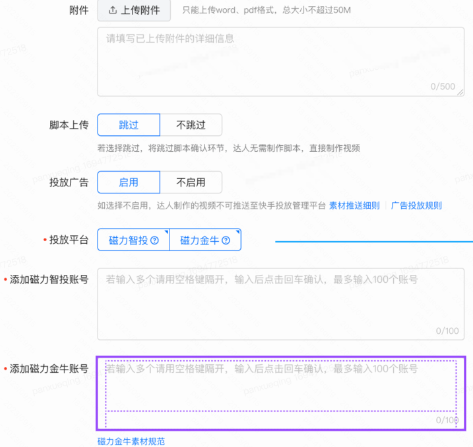473x447 pixels.
Task: Click the 投放平台 field label
Action: [x=69, y=240]
